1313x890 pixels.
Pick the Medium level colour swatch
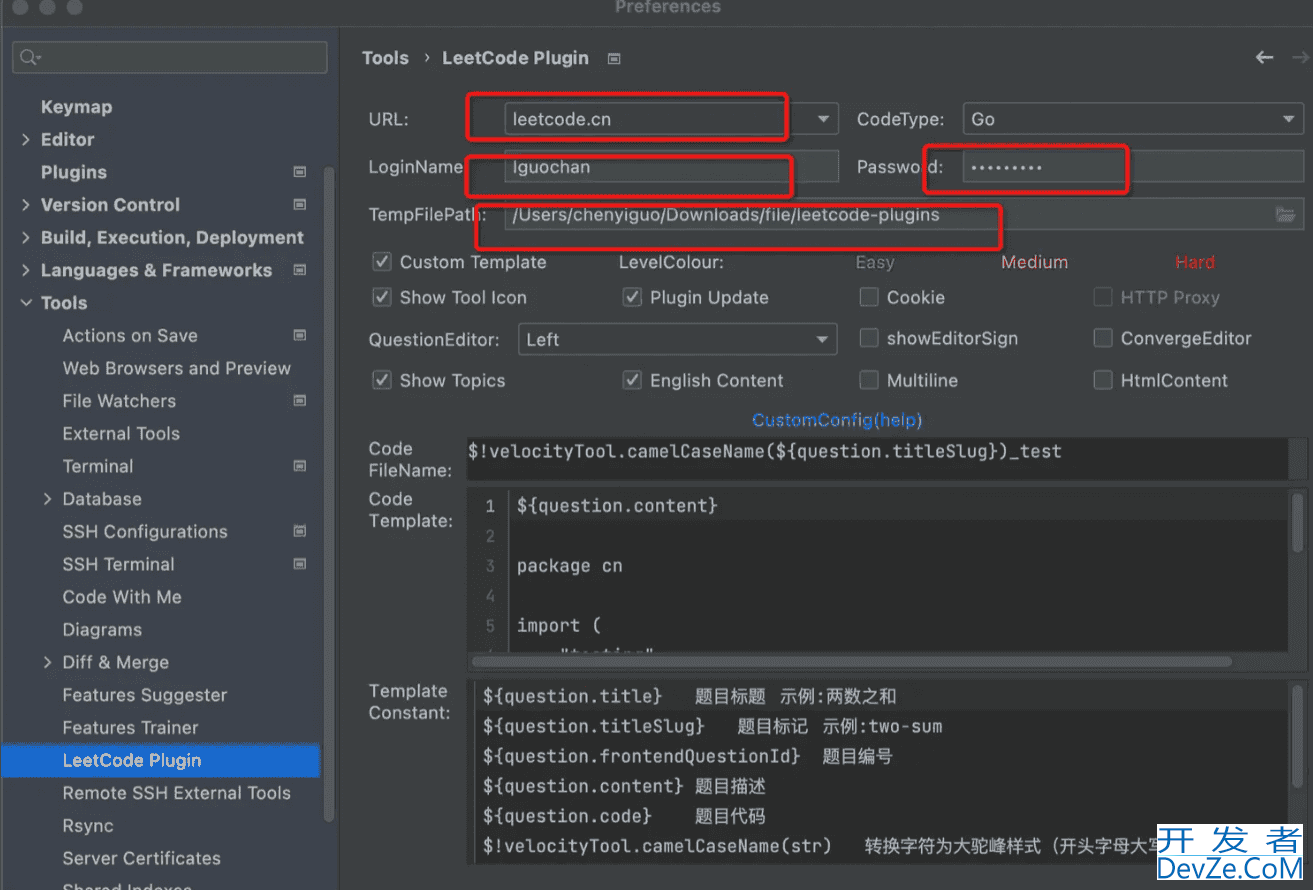pos(1035,262)
